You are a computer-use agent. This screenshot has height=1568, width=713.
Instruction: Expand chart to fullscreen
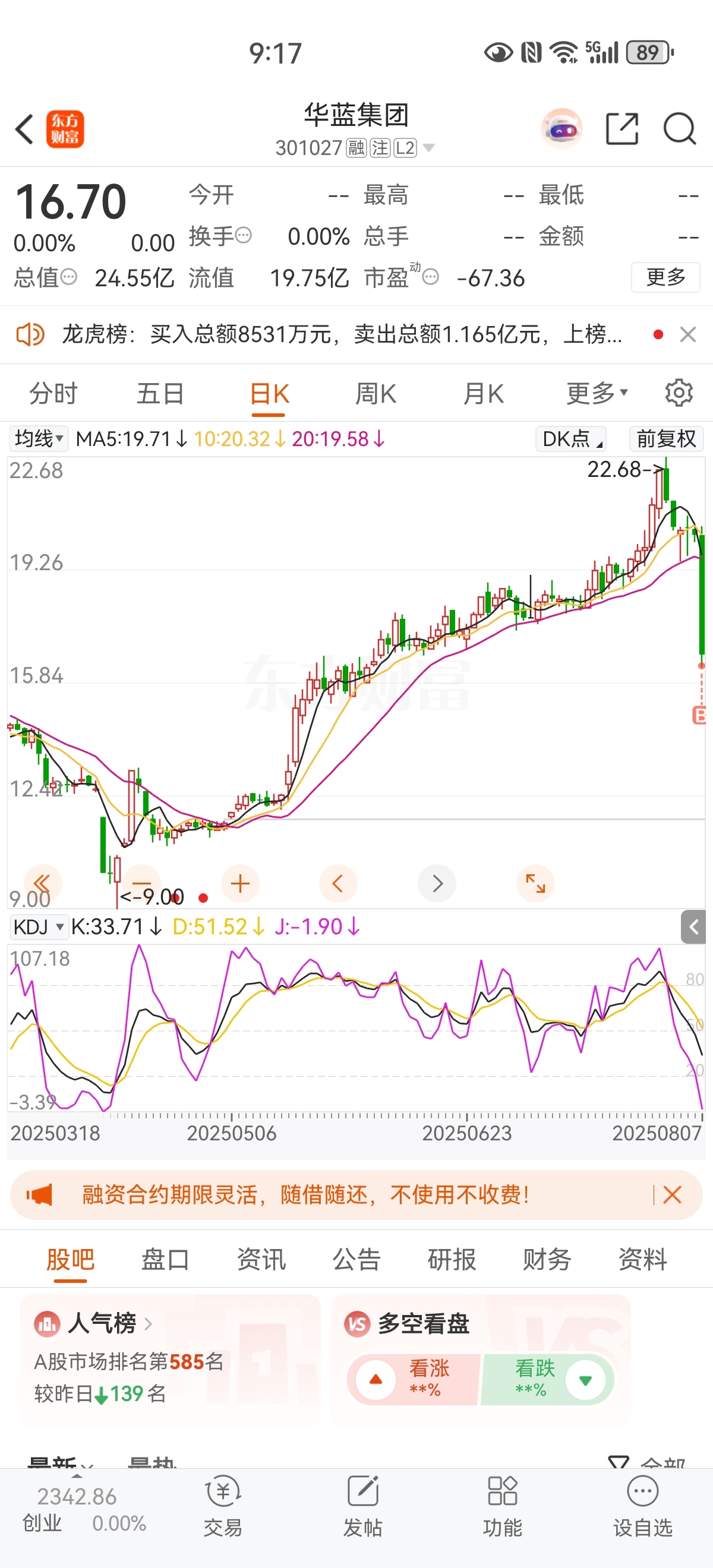(535, 883)
